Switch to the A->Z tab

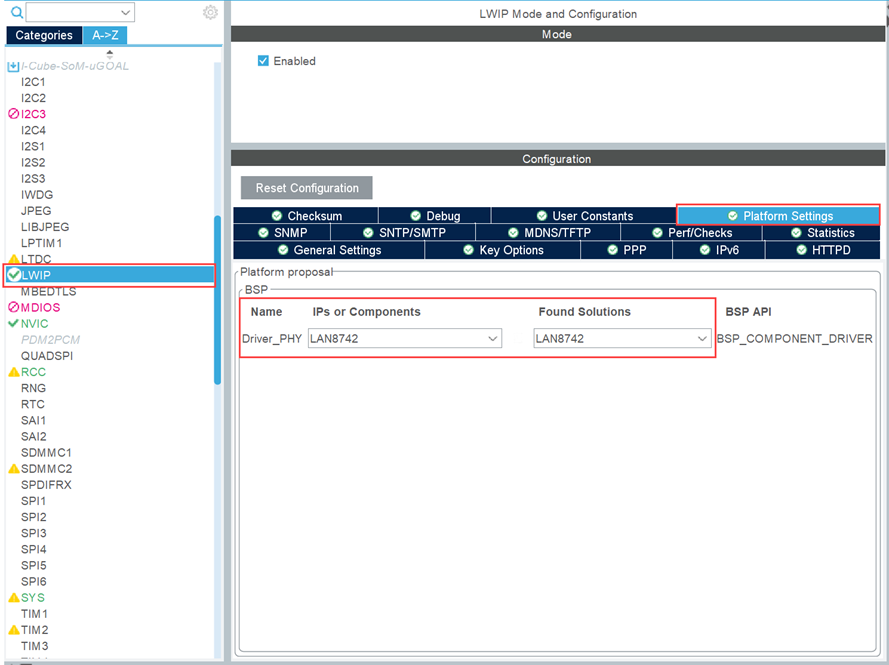coord(105,35)
